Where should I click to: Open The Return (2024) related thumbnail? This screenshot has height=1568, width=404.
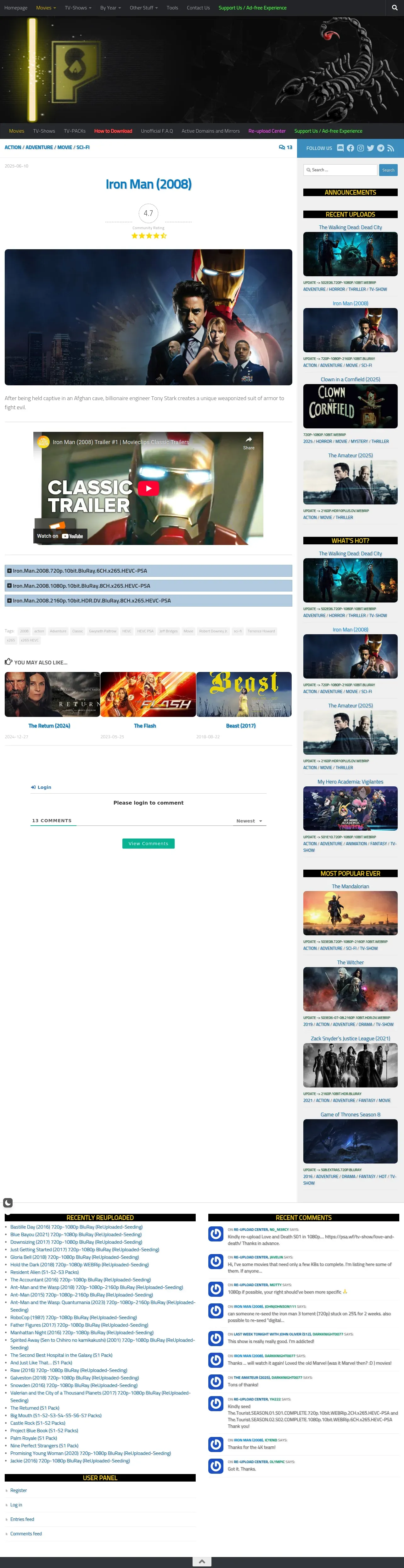(x=52, y=695)
